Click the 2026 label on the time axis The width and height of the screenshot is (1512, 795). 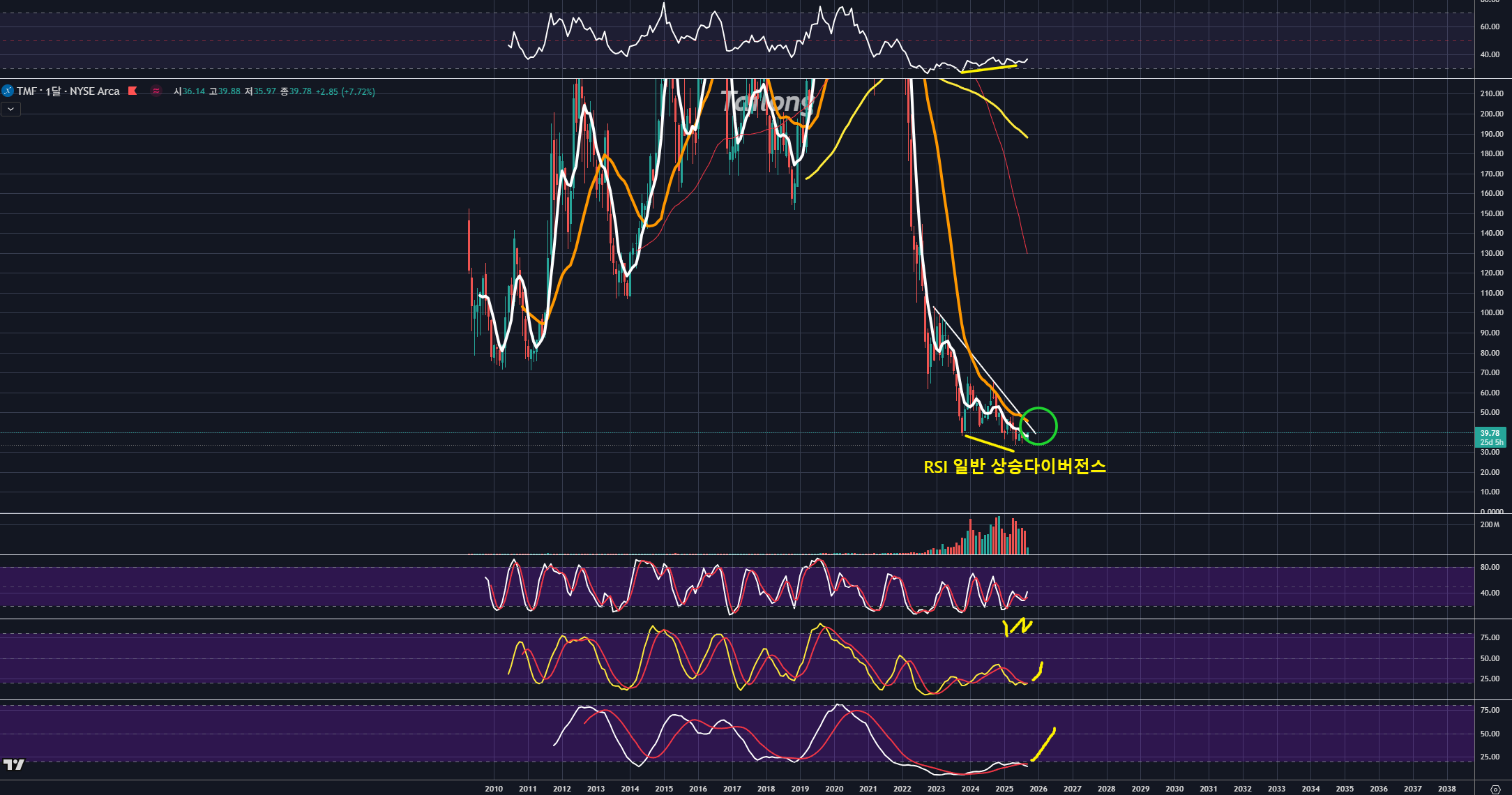coord(1038,789)
